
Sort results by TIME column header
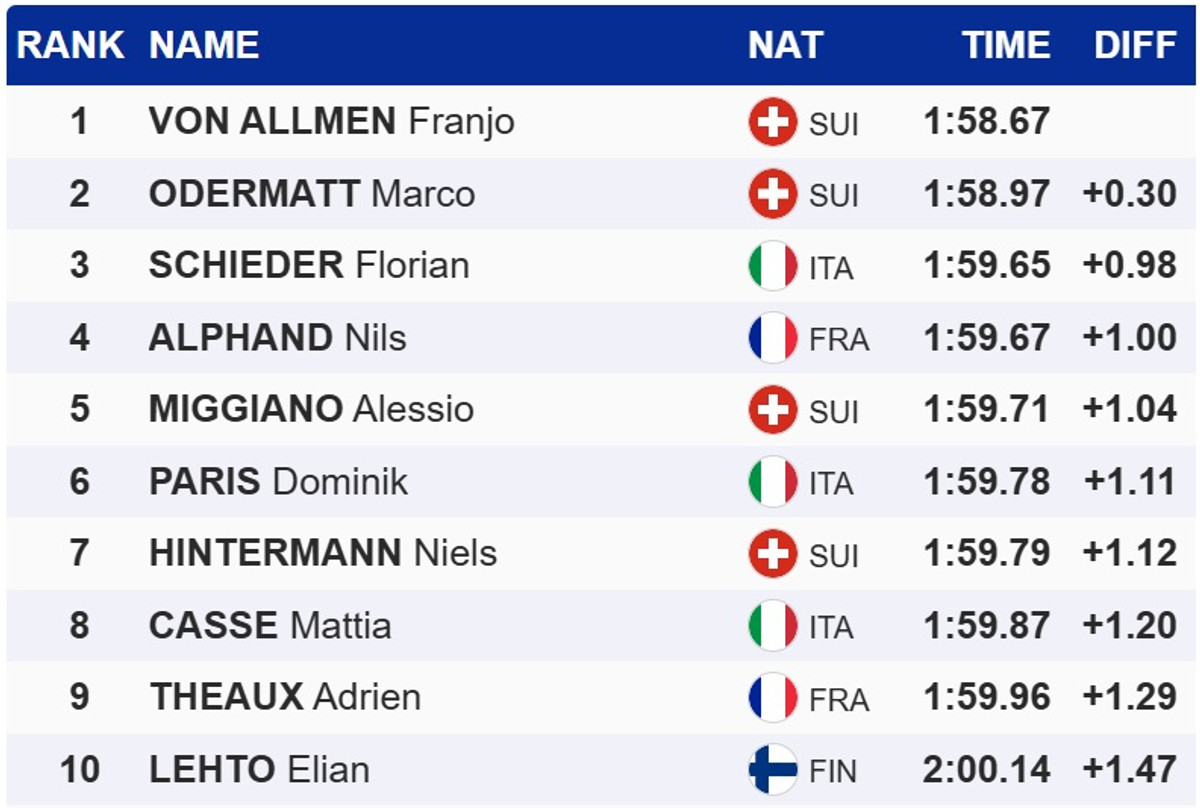(1006, 45)
